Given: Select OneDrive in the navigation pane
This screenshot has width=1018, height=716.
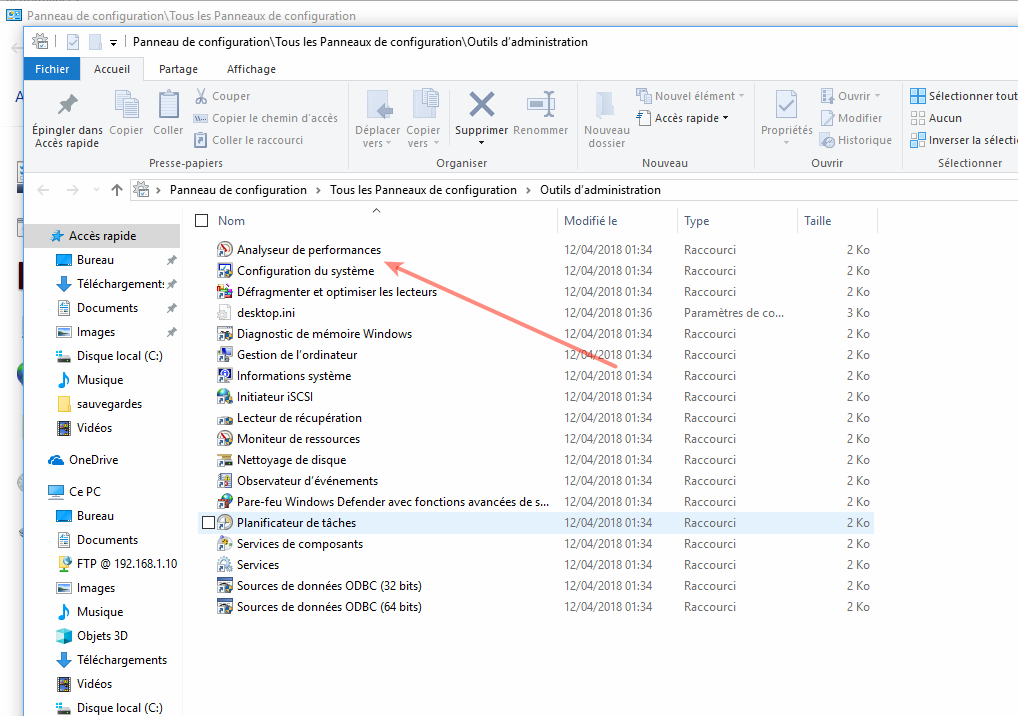Looking at the screenshot, I should tap(92, 460).
